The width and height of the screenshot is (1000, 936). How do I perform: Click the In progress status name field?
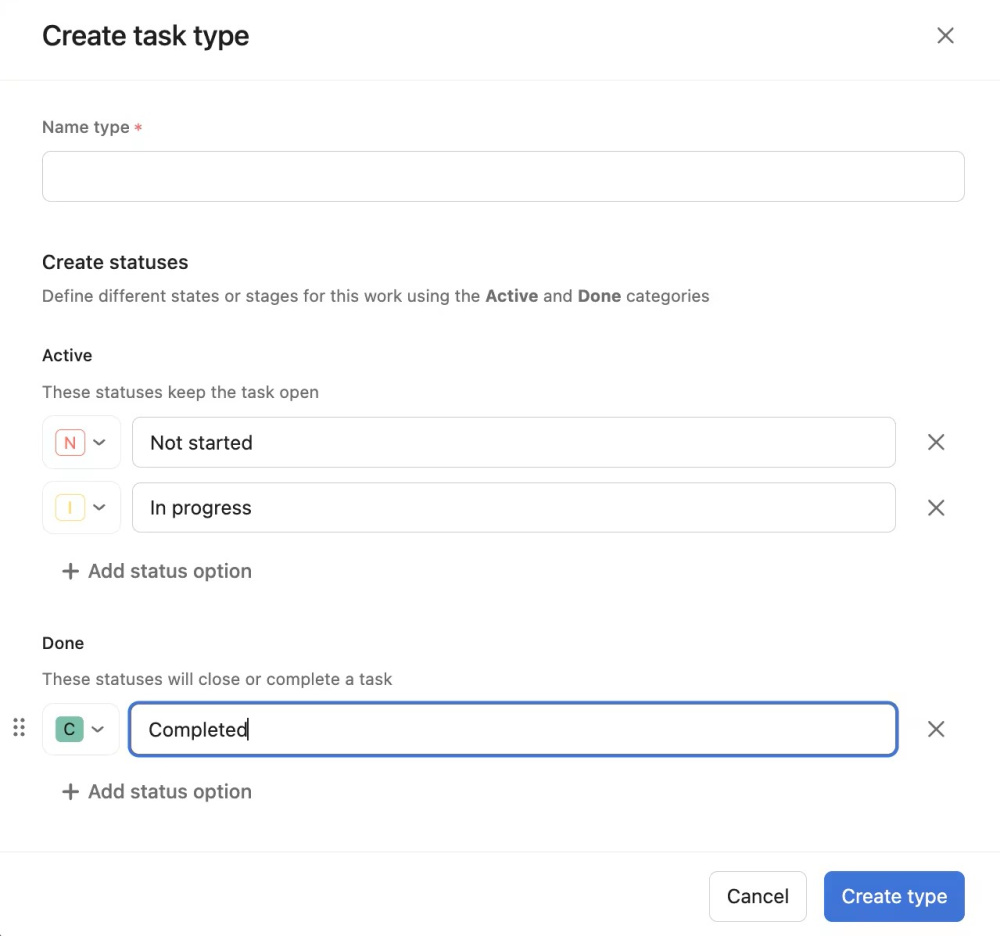tap(513, 508)
